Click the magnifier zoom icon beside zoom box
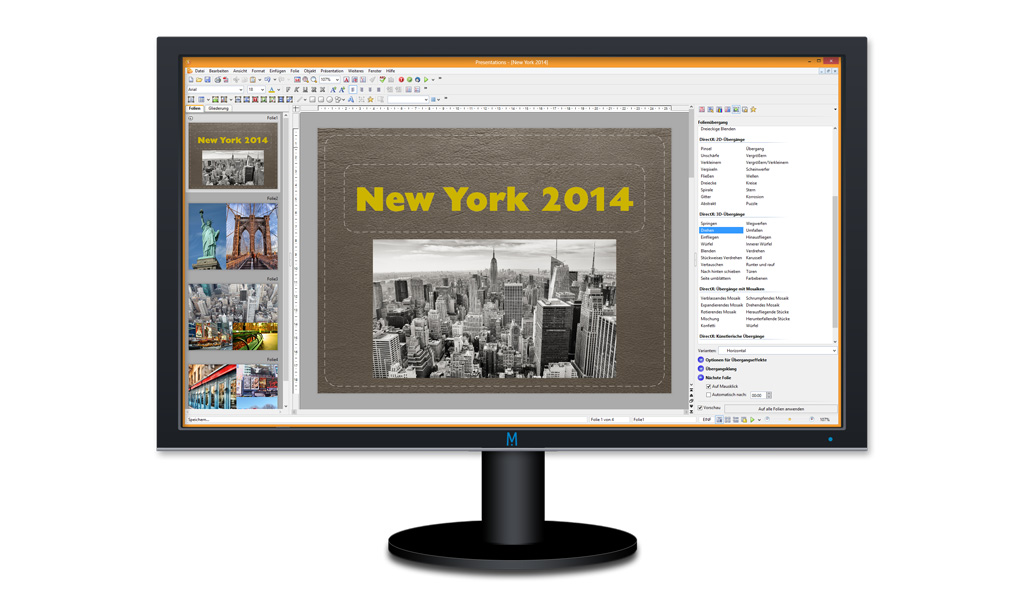This screenshot has width=1024, height=600. [314, 80]
